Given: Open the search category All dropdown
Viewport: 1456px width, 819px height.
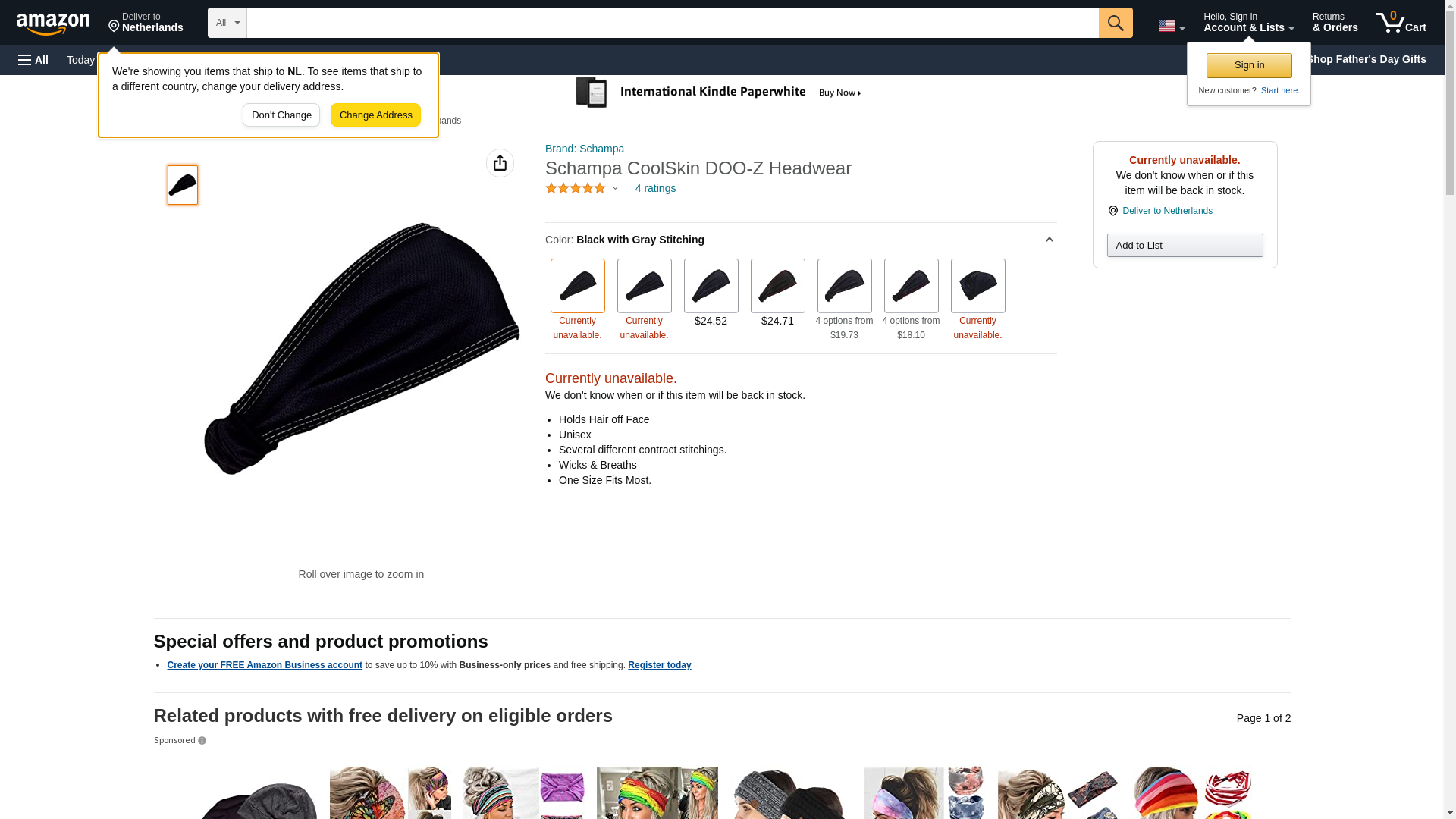Looking at the screenshot, I should [227, 23].
